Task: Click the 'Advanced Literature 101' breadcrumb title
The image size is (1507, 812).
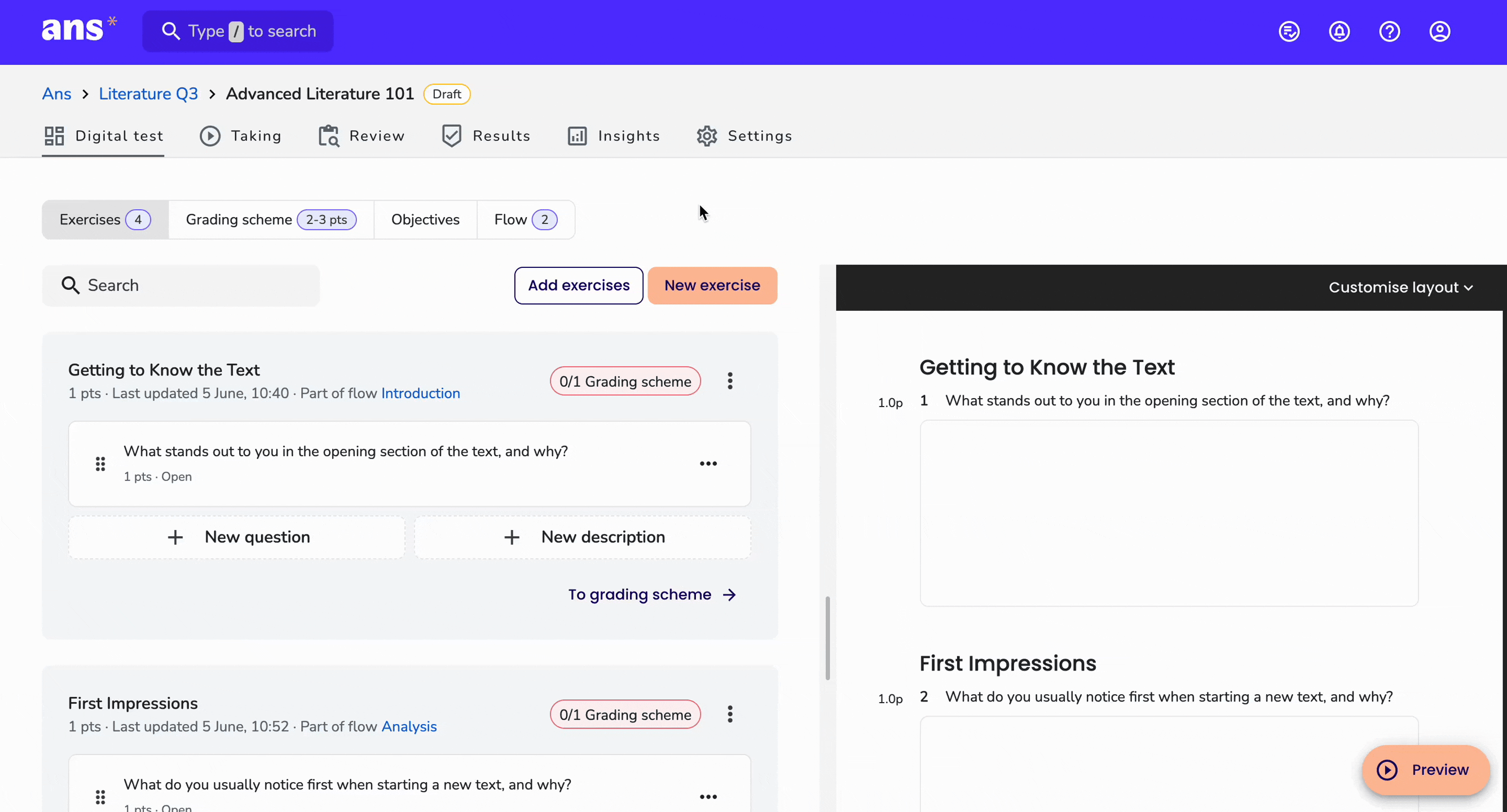Action: pos(320,94)
